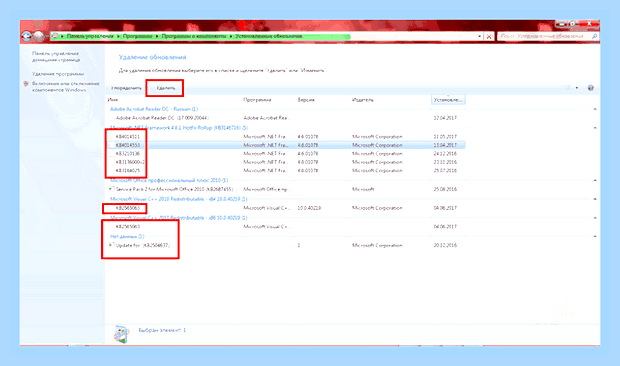Screen dimensions: 620x366
Task: Click Microsoft Office профессиональный плюс 2010 group header
Action: (x=169, y=180)
